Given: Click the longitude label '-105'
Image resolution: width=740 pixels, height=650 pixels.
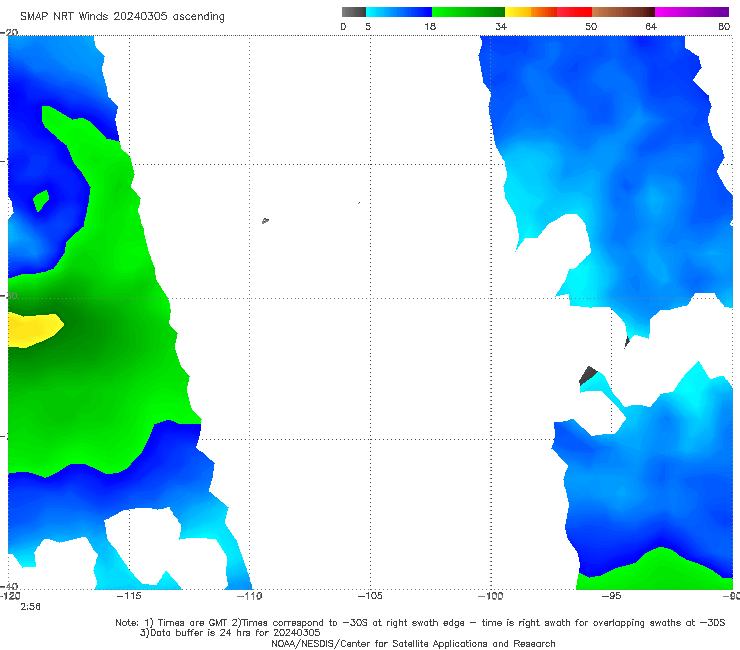Looking at the screenshot, I should [x=370, y=596].
